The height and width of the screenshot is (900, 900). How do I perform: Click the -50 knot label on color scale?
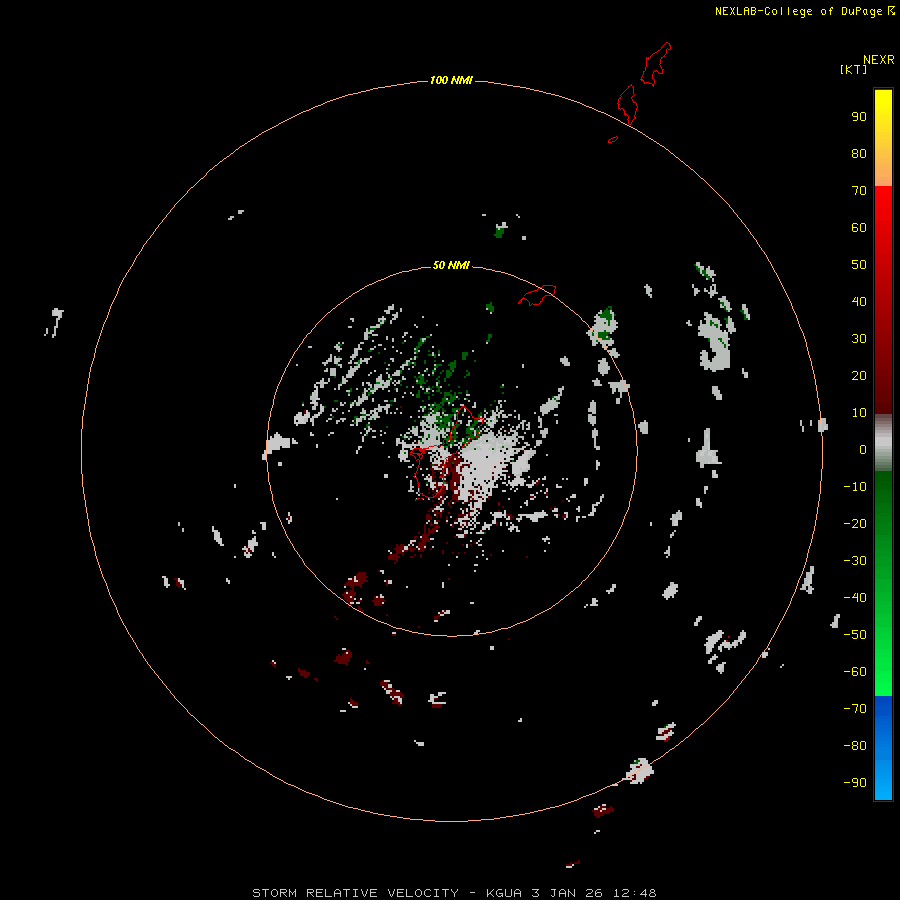(855, 635)
